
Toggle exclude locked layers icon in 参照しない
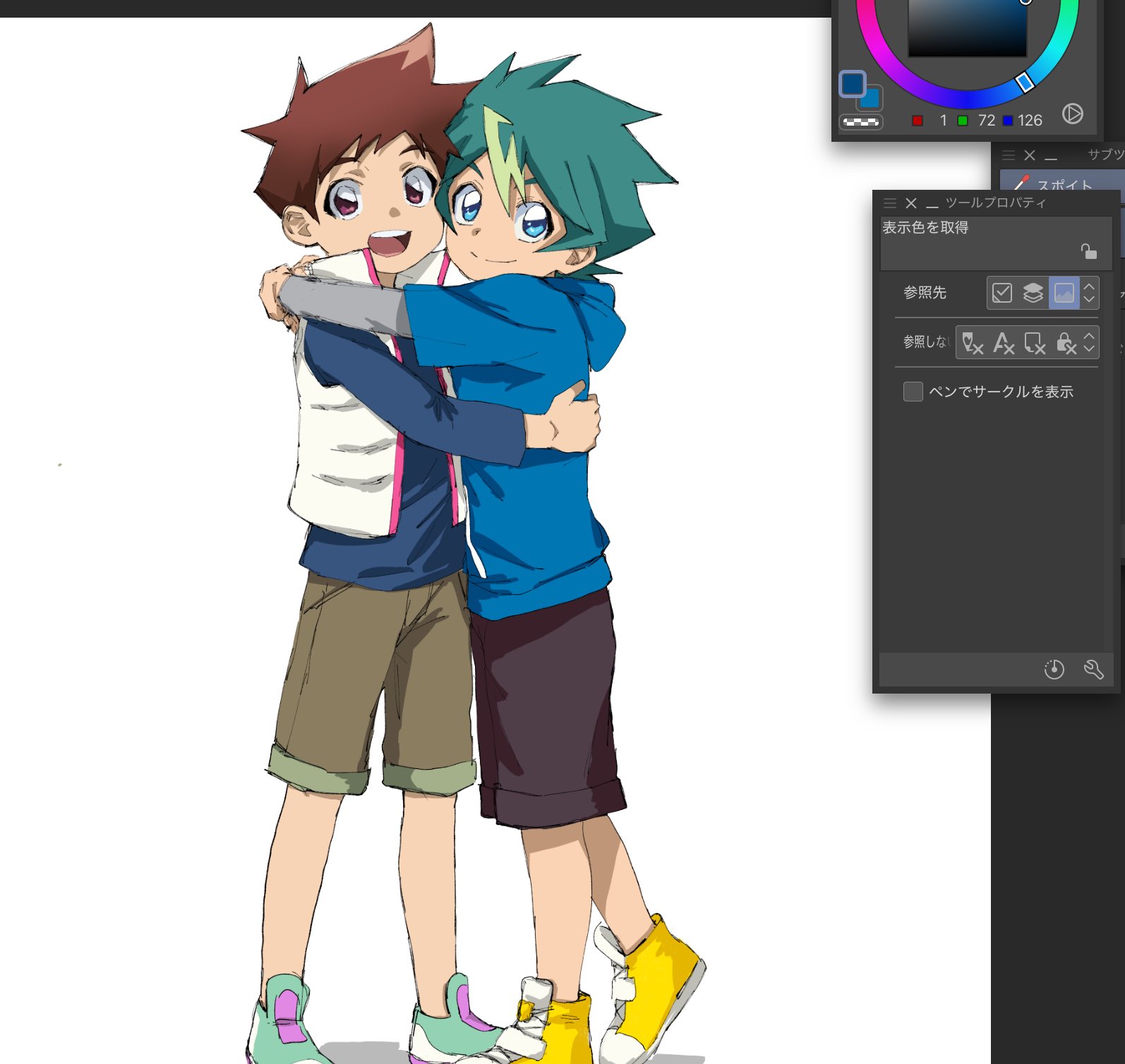1066,342
